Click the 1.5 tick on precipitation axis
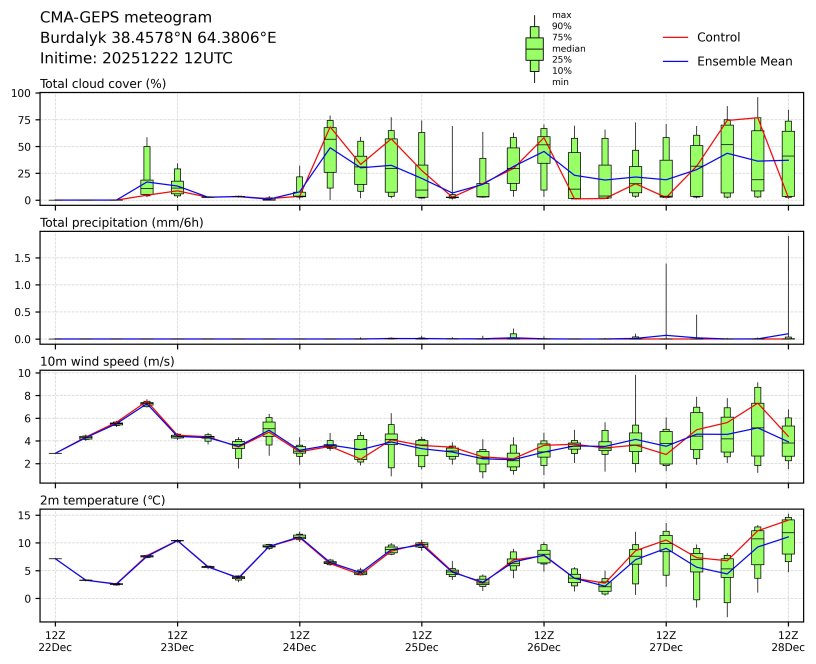This screenshot has width=816, height=664. [26, 258]
